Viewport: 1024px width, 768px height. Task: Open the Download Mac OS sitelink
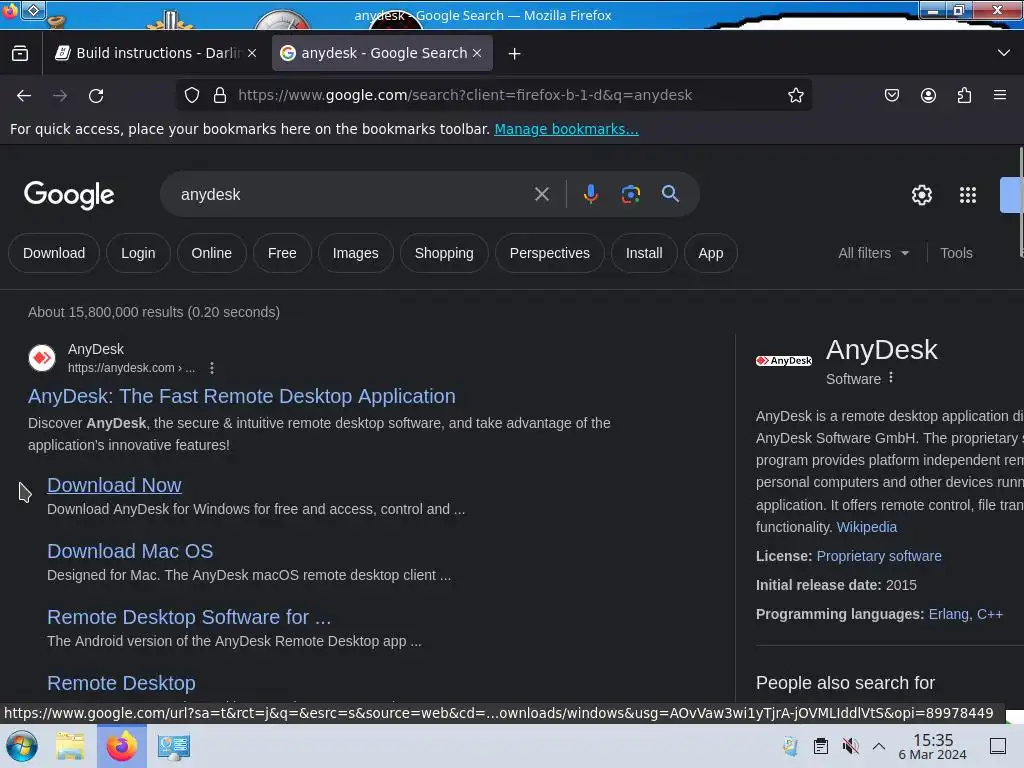click(130, 551)
